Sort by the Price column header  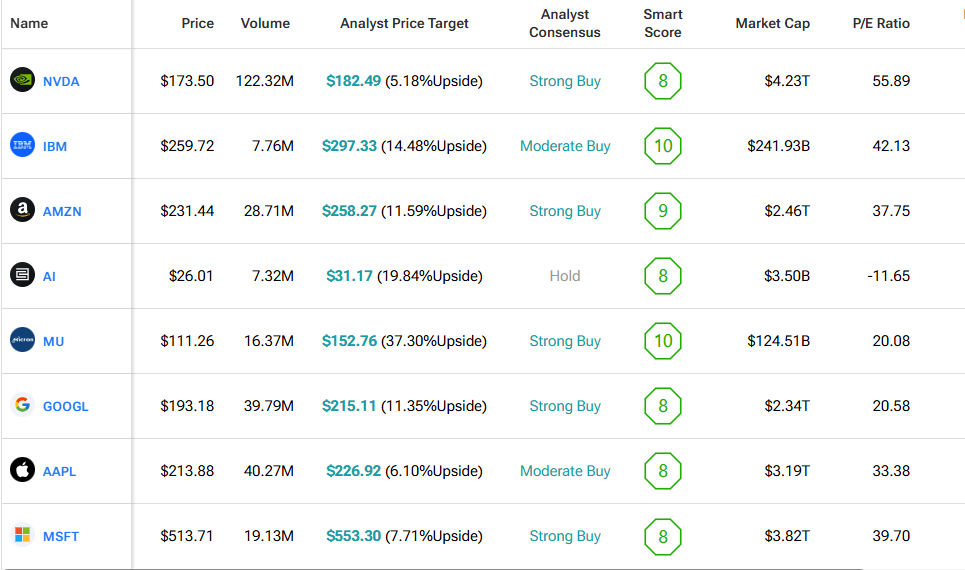tap(198, 23)
